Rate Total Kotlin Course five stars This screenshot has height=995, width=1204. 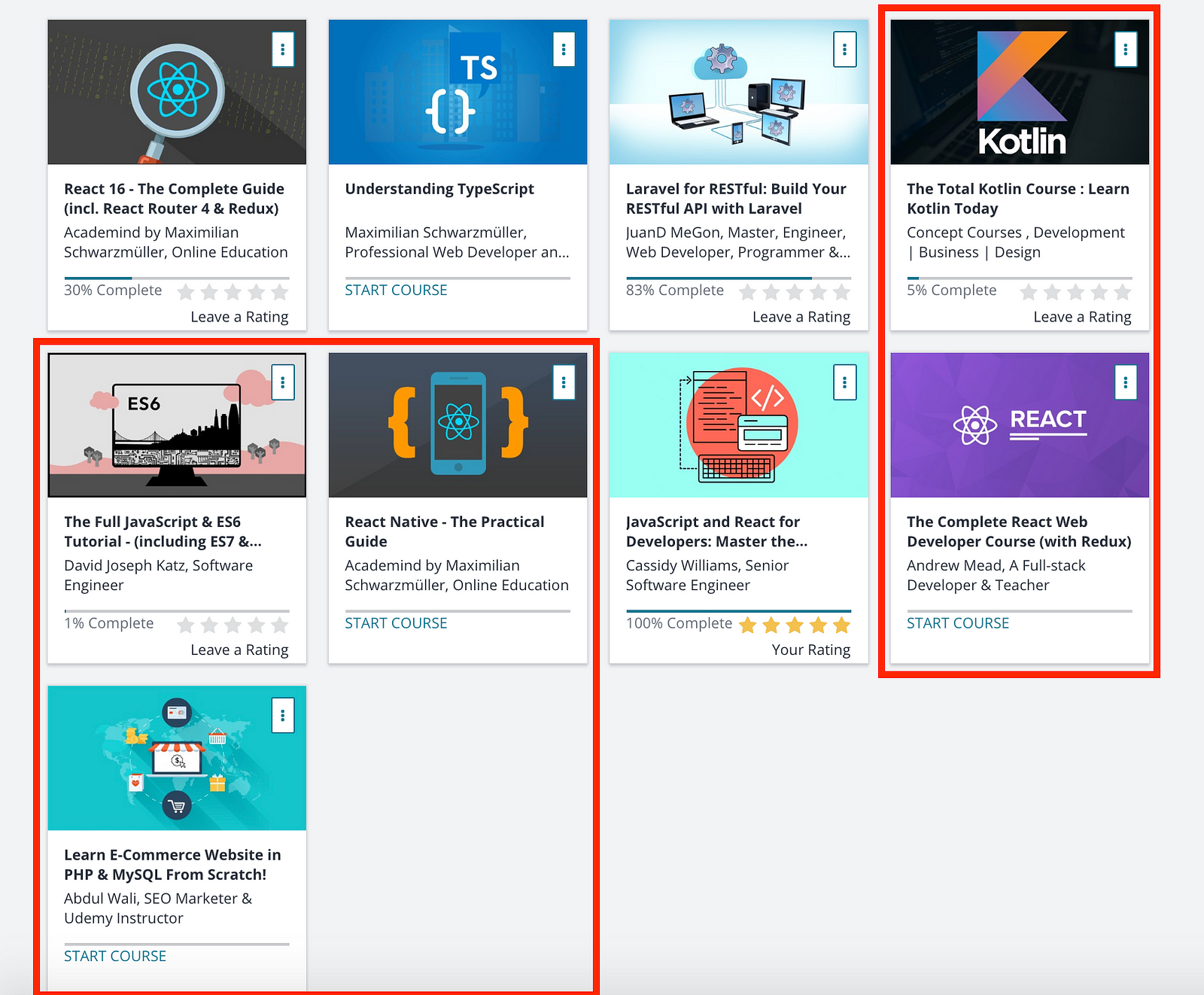pos(1123,292)
